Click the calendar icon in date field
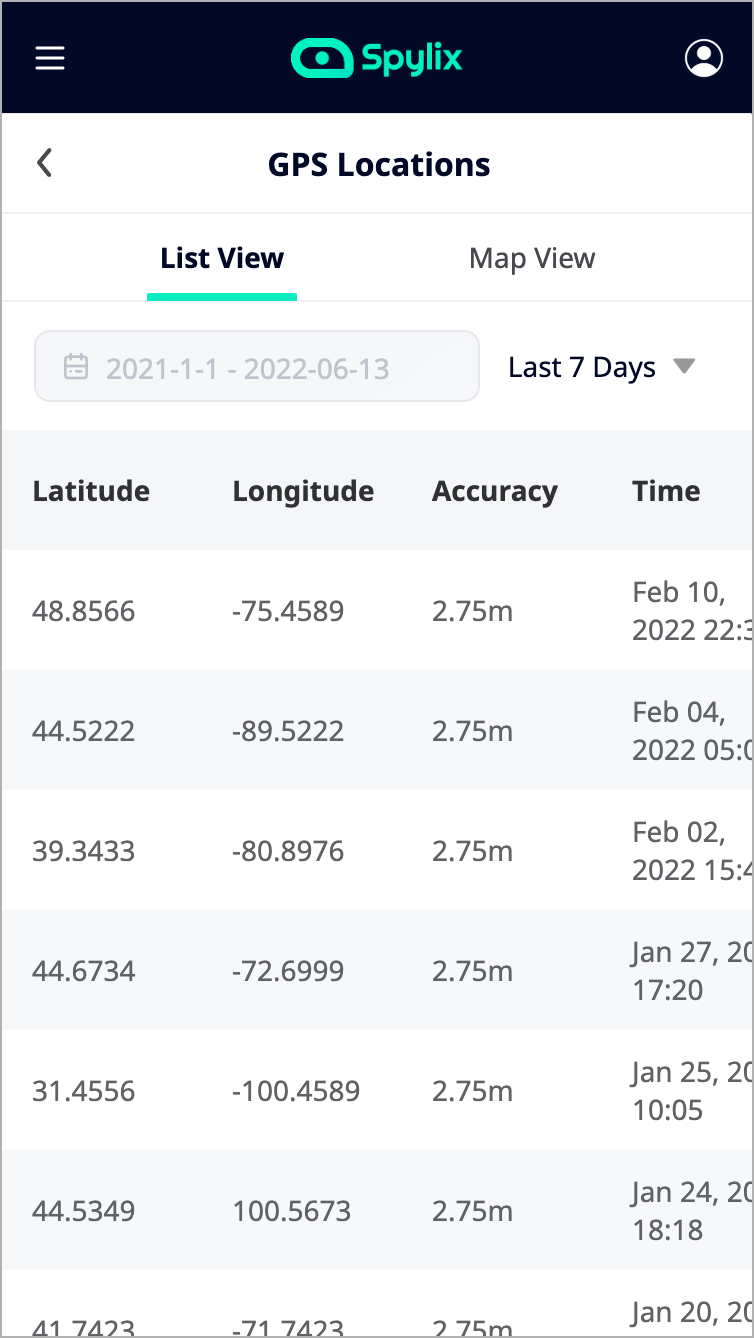This screenshot has width=754, height=1338. point(76,367)
